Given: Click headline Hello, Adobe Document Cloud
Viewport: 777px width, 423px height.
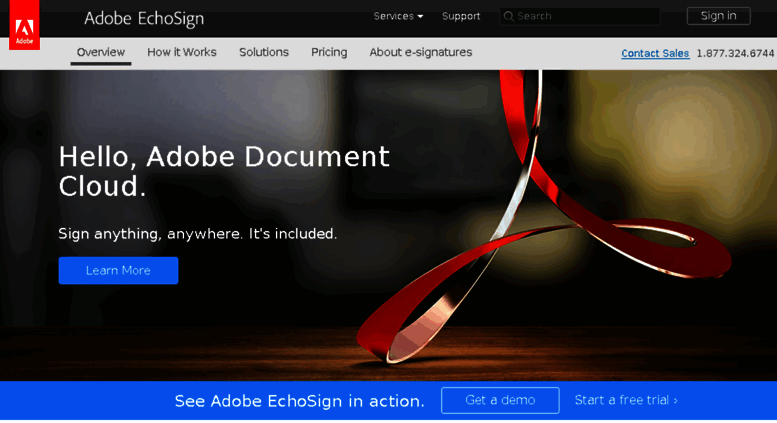Looking at the screenshot, I should [224, 171].
